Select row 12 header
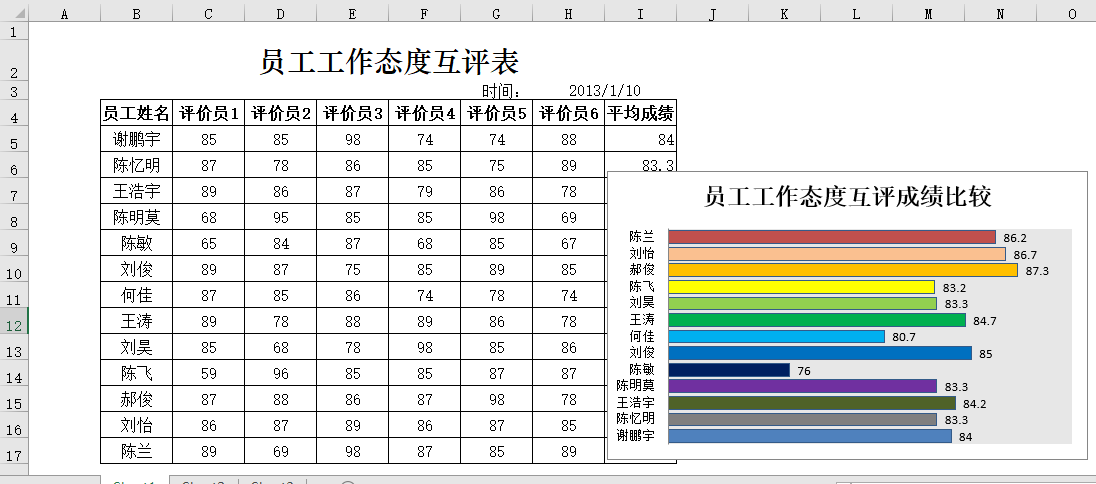1096x484 pixels. (14, 322)
